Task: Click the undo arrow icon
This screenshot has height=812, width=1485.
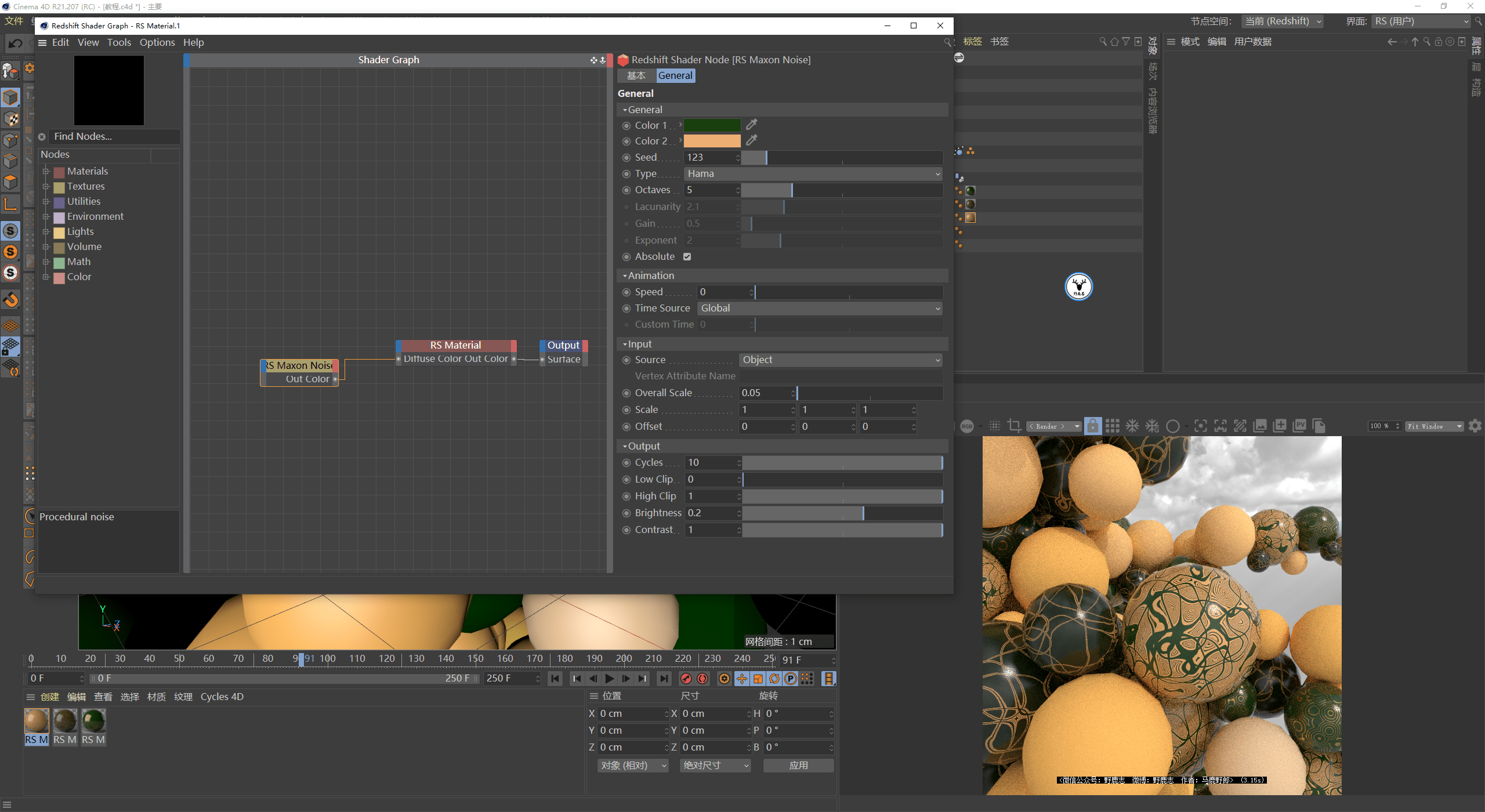Action: pyautogui.click(x=16, y=43)
